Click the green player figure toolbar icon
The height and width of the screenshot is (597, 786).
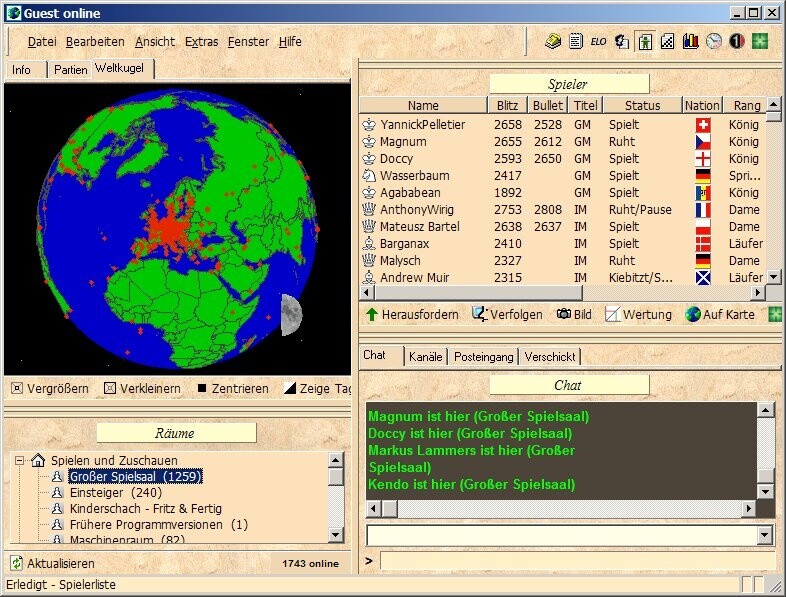click(644, 41)
